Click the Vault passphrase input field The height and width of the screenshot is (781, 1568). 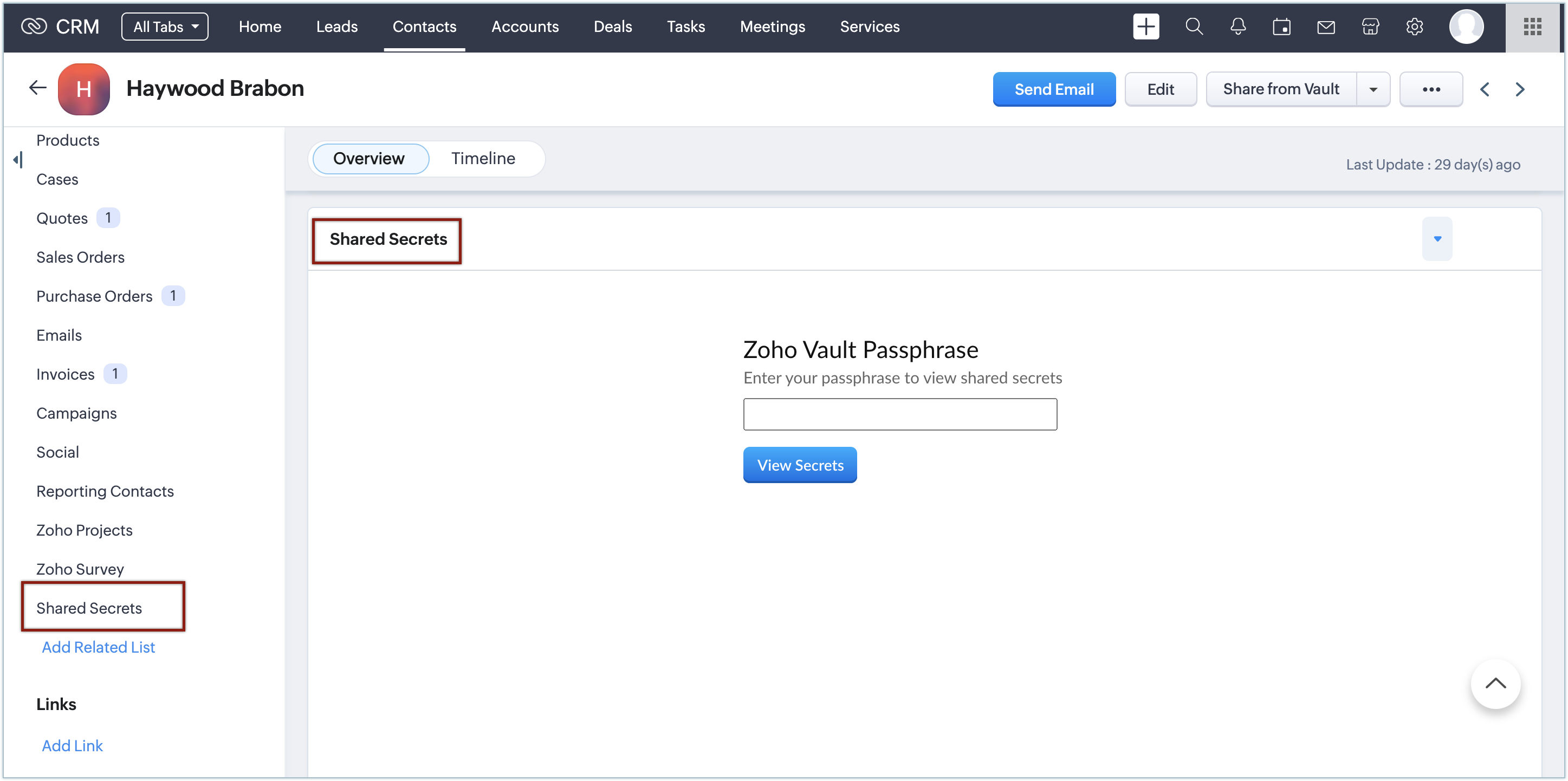pos(899,414)
